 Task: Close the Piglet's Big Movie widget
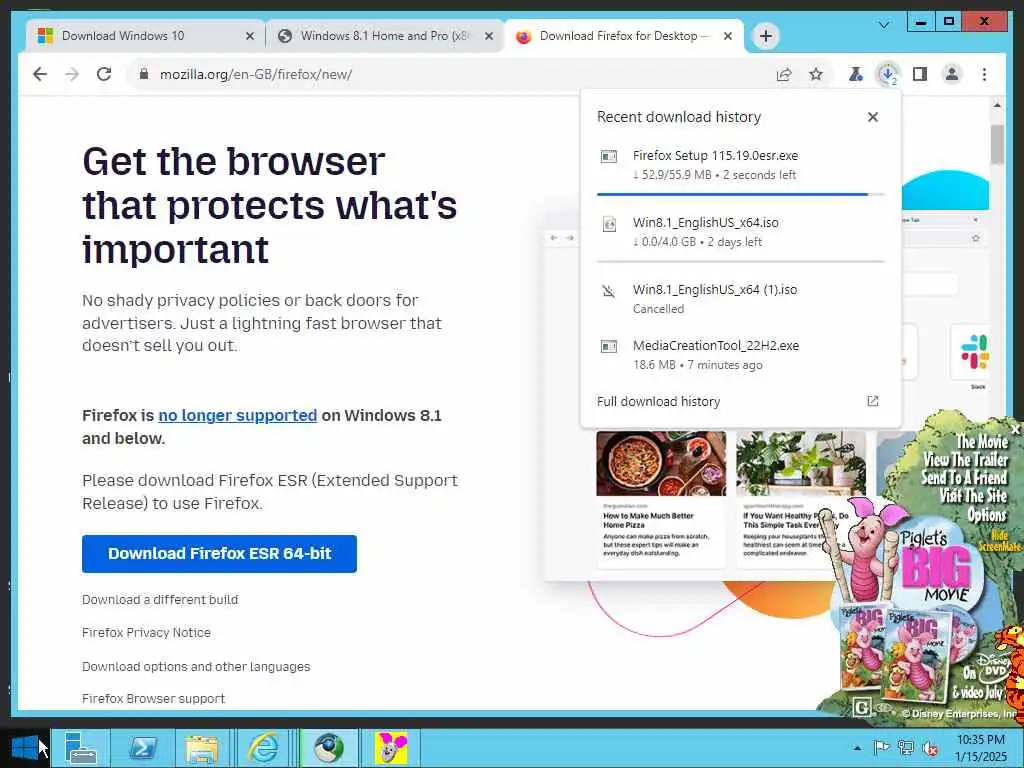click(x=1015, y=429)
